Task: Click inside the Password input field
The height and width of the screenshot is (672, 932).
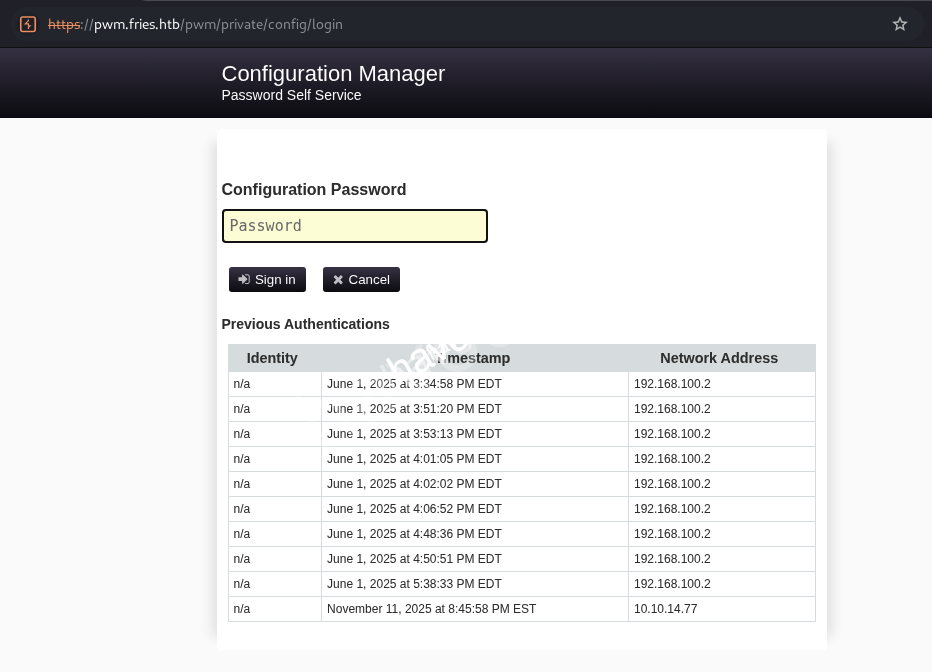Action: (x=354, y=226)
